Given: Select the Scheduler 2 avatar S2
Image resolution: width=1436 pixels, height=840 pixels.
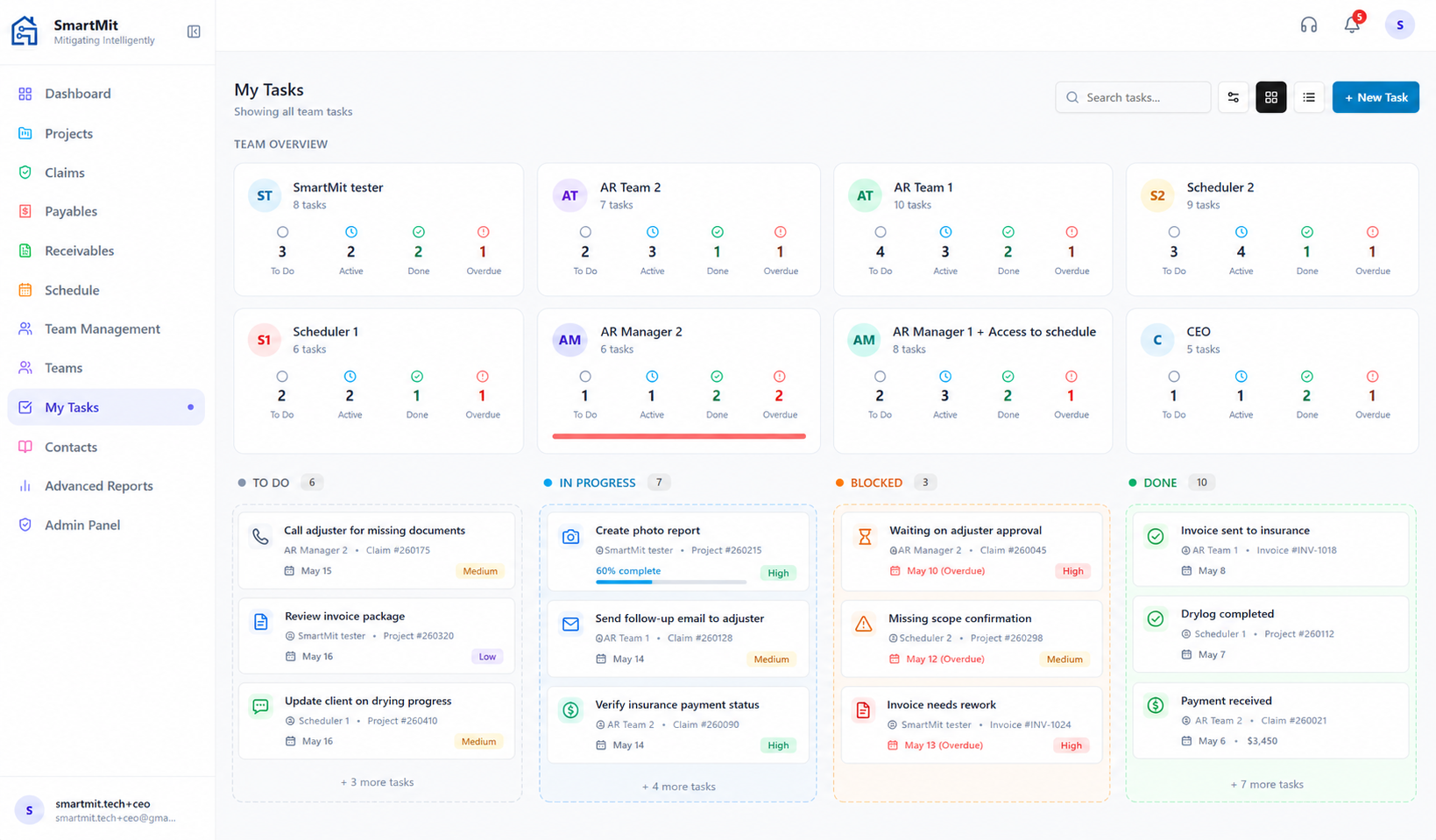Looking at the screenshot, I should 1157,195.
